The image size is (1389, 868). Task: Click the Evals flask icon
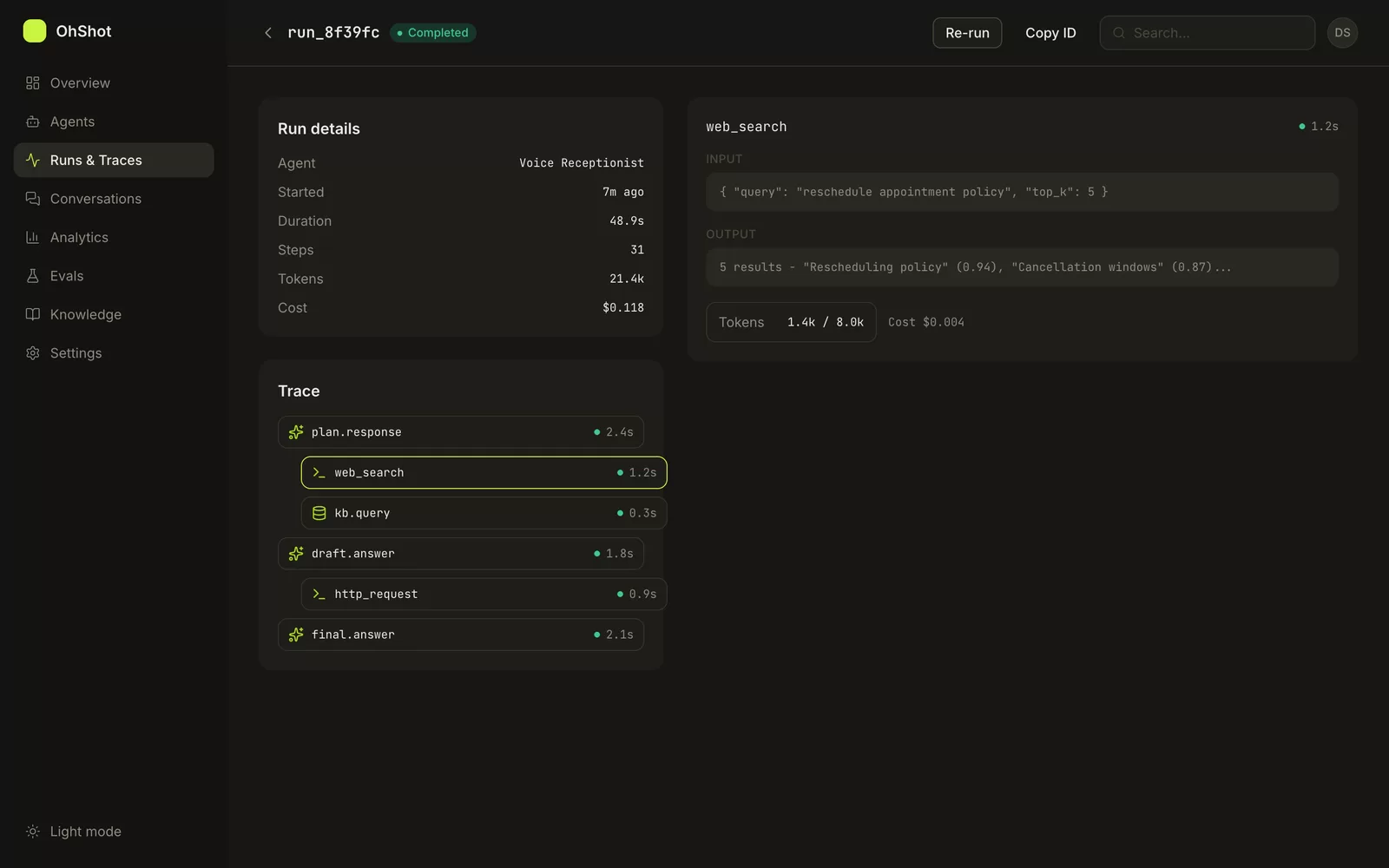(33, 276)
